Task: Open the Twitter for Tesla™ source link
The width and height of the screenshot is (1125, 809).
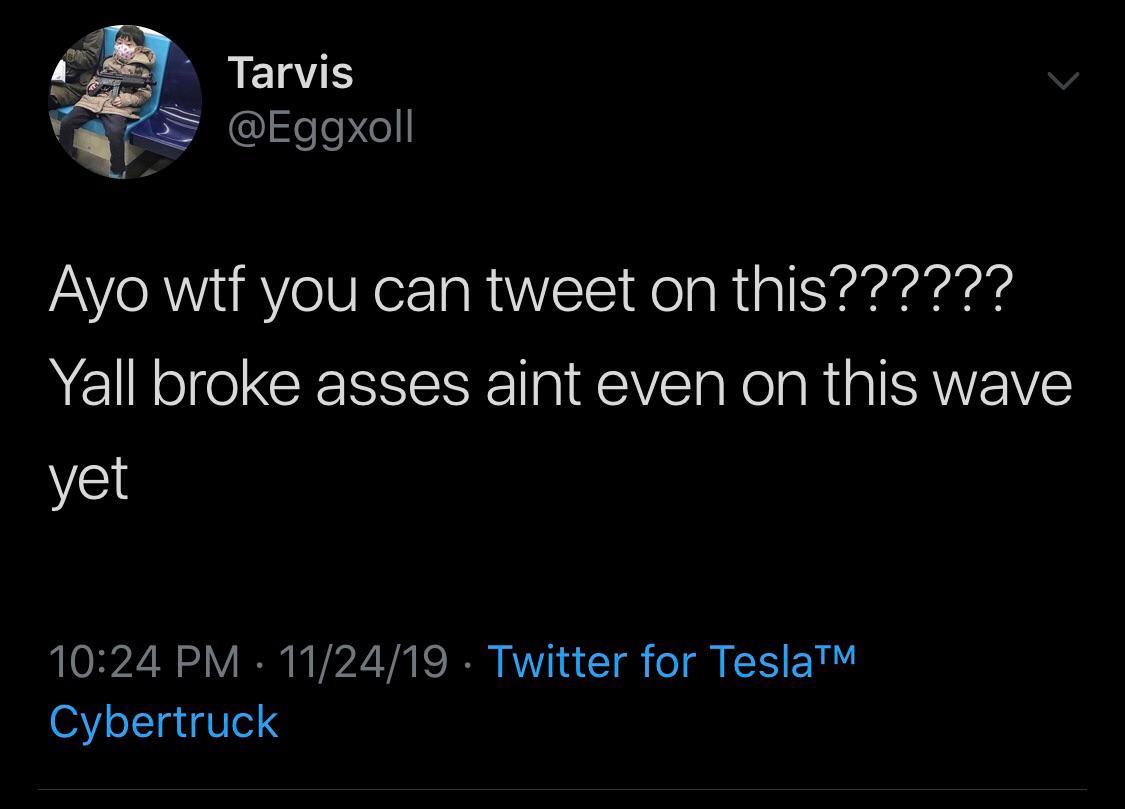Action: point(671,661)
